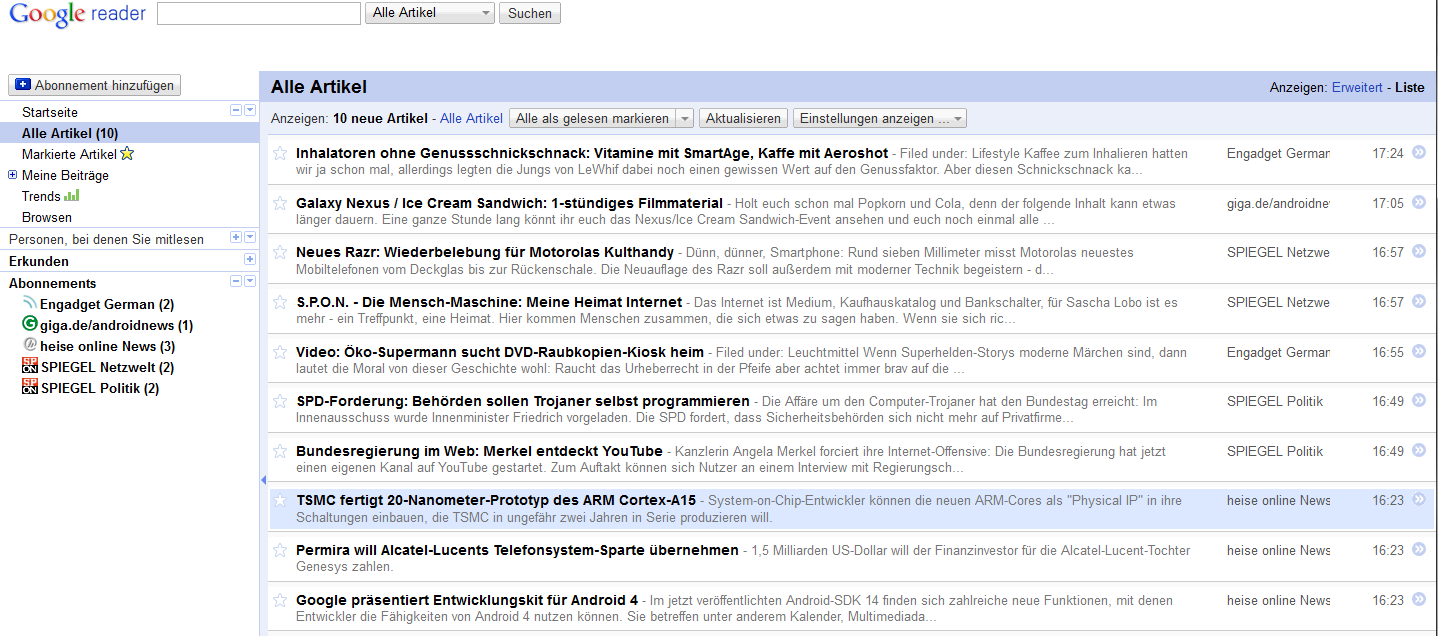1438x636 pixels.
Task: Click the Google Reader logo
Action: click(77, 14)
